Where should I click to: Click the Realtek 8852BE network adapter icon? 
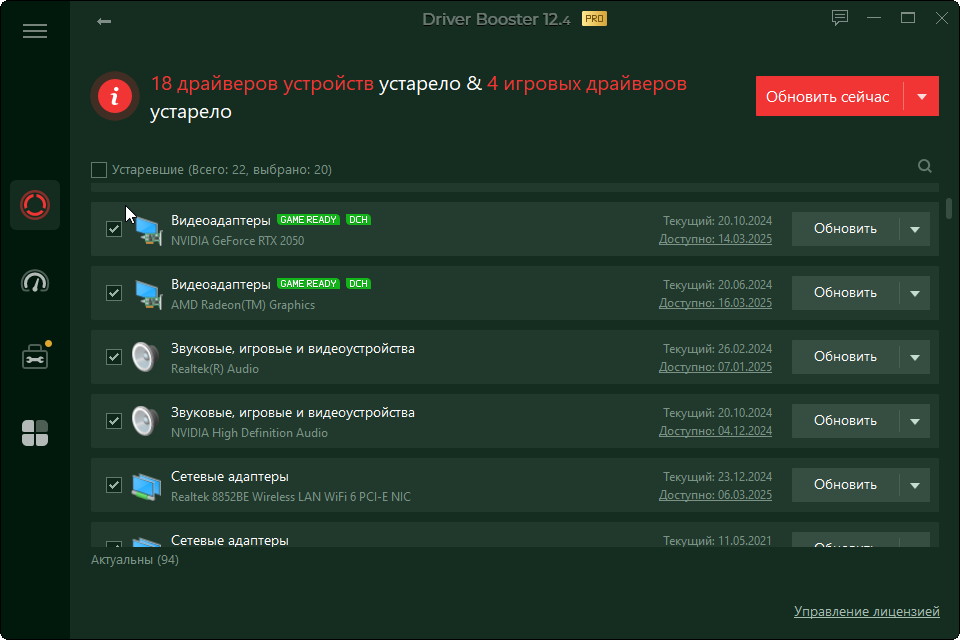coord(147,486)
